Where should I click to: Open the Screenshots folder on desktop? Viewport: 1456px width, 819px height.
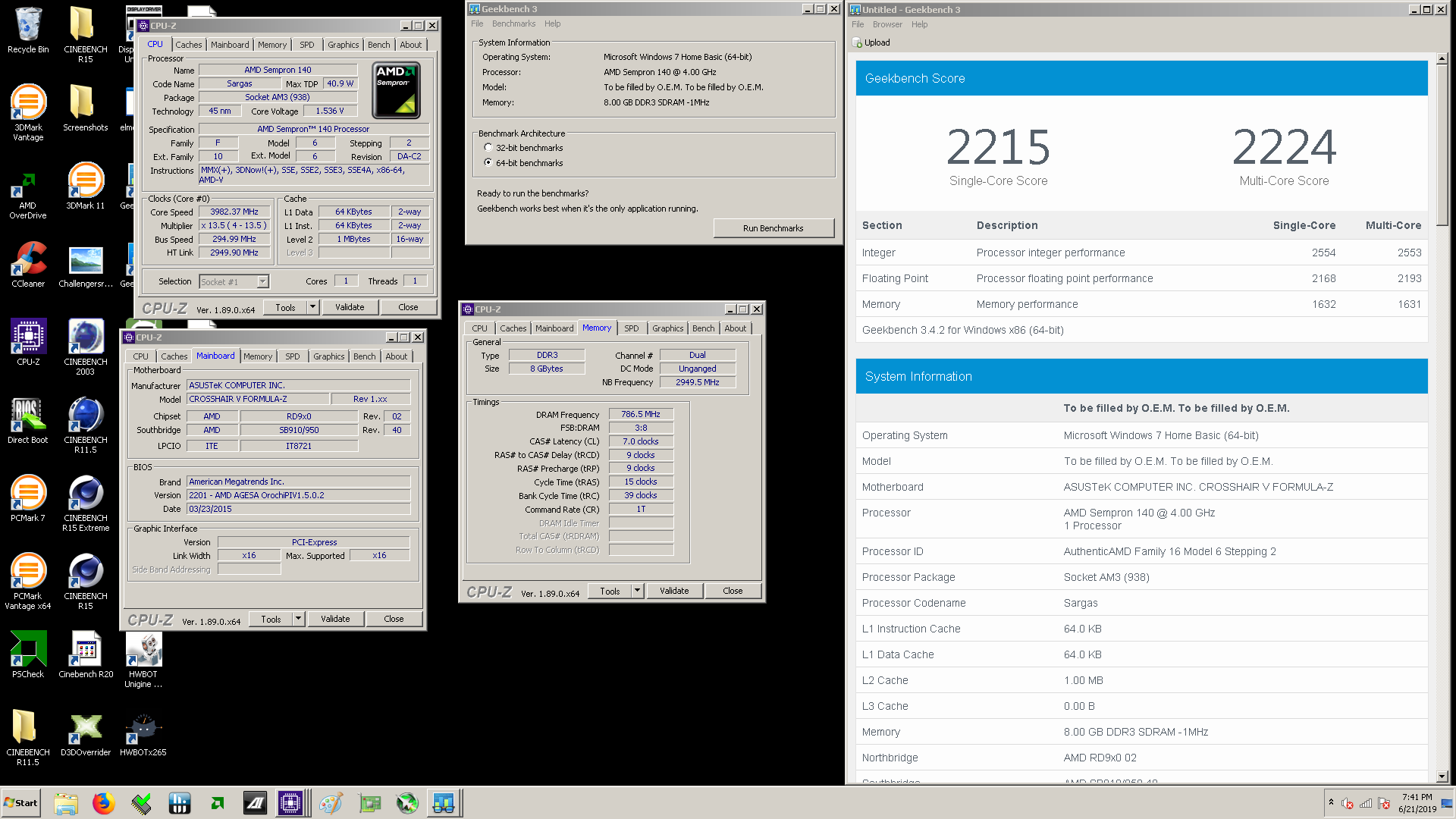(x=86, y=108)
